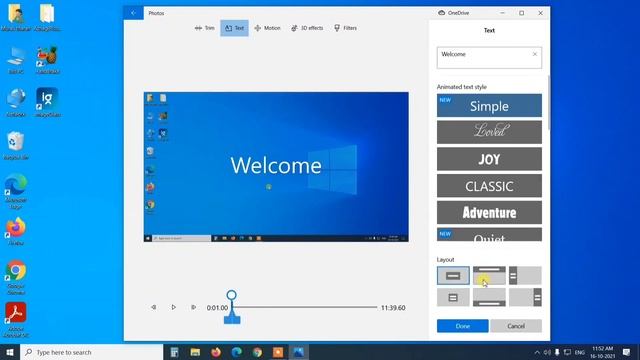This screenshot has height=360, width=640.
Task: Click the taskbar search box
Action: point(91,352)
